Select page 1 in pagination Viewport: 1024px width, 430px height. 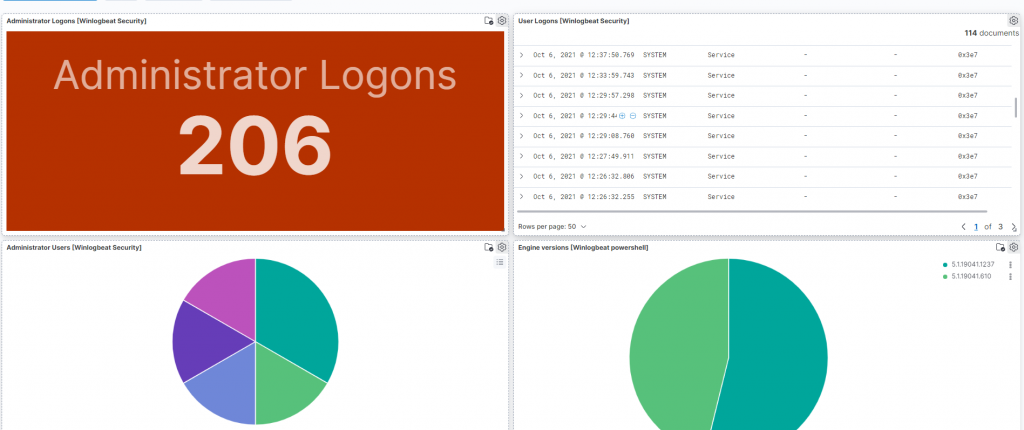click(x=976, y=227)
